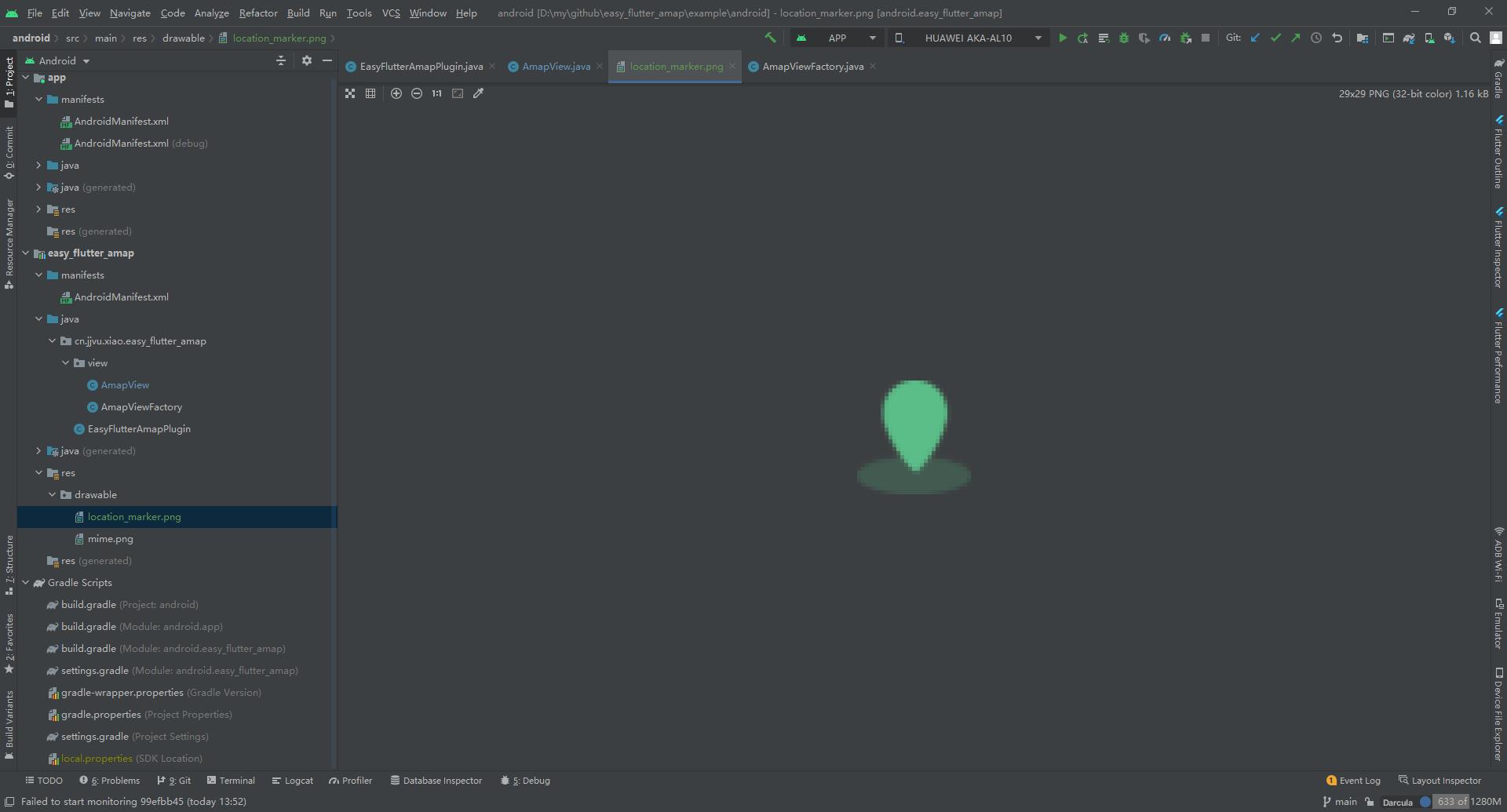Set image to actual size 1:1
The height and width of the screenshot is (812, 1507).
[x=437, y=93]
